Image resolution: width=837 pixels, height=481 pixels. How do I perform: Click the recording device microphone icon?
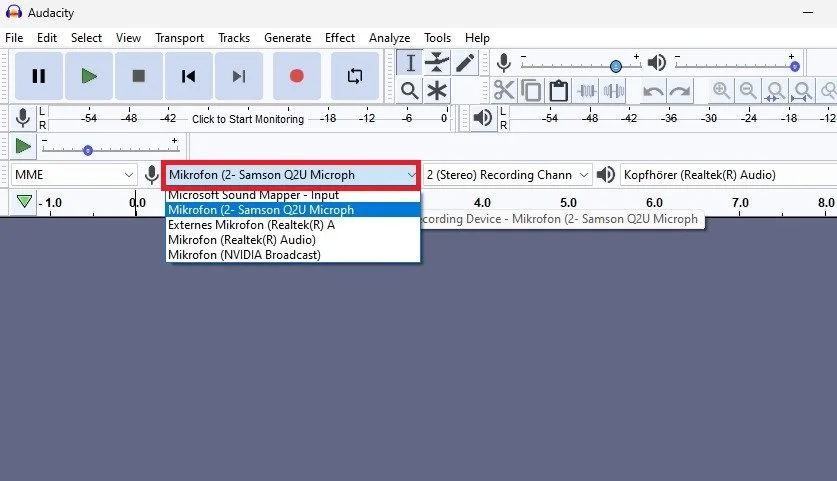[x=152, y=175]
